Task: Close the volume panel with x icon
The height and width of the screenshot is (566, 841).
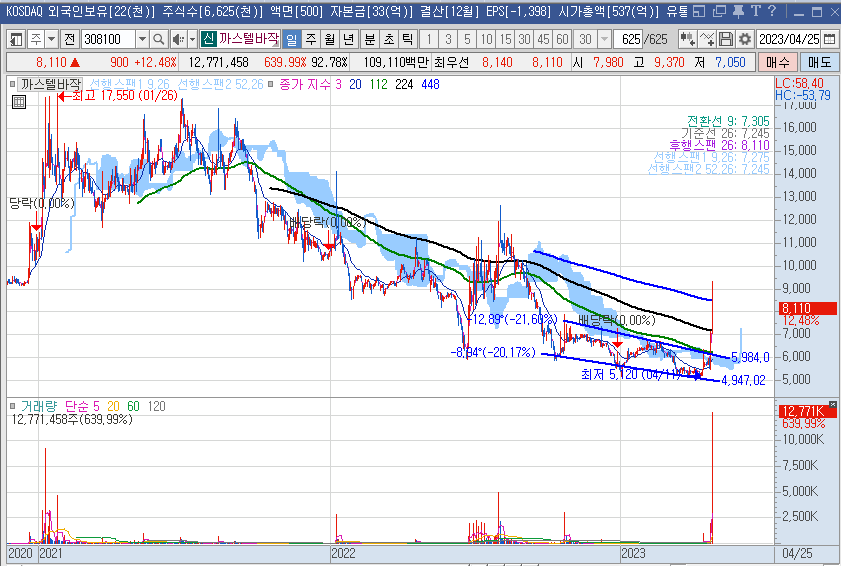Action: pyautogui.click(x=832, y=405)
